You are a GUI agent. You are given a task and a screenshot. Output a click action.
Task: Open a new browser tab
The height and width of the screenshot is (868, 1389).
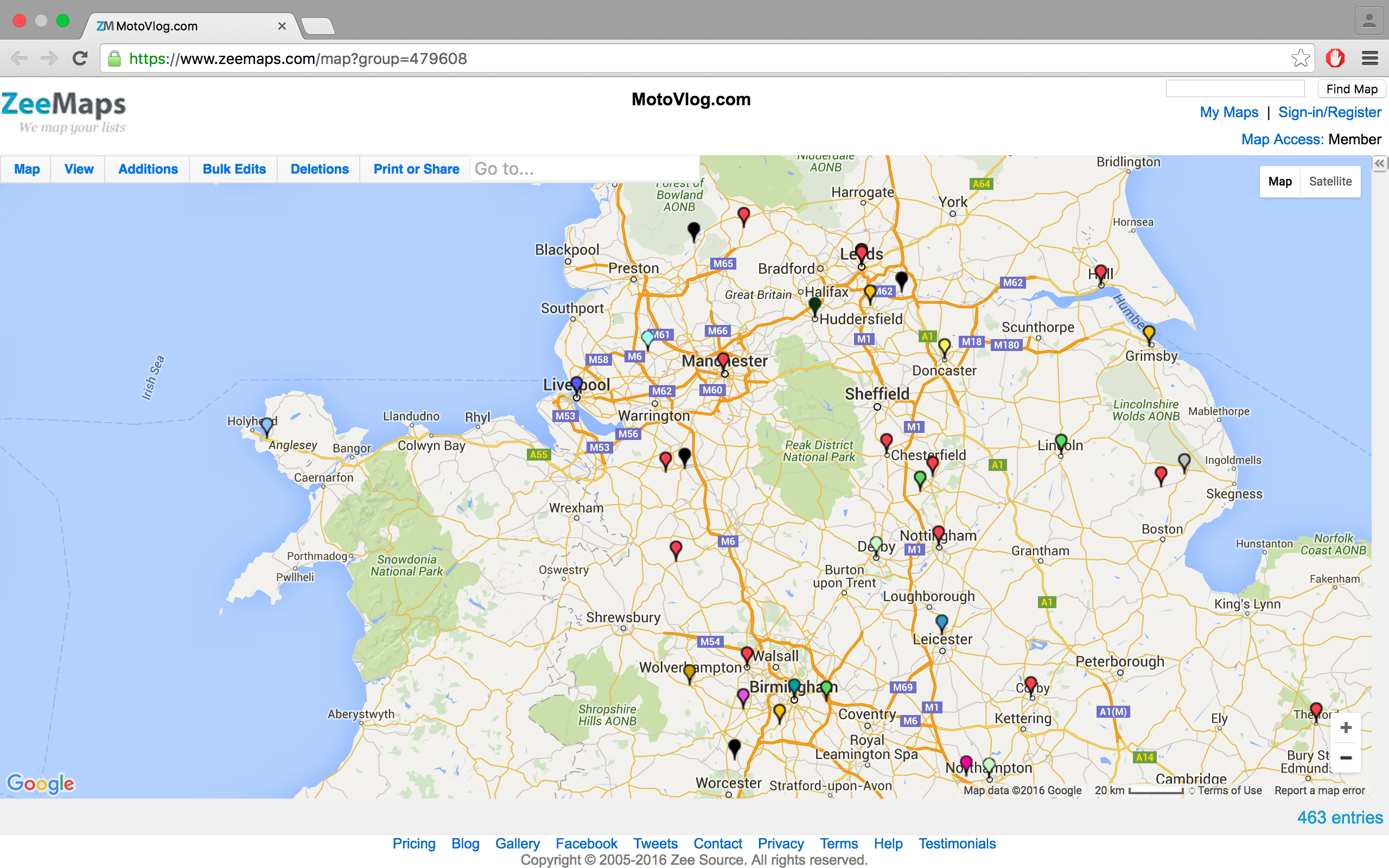(x=317, y=26)
